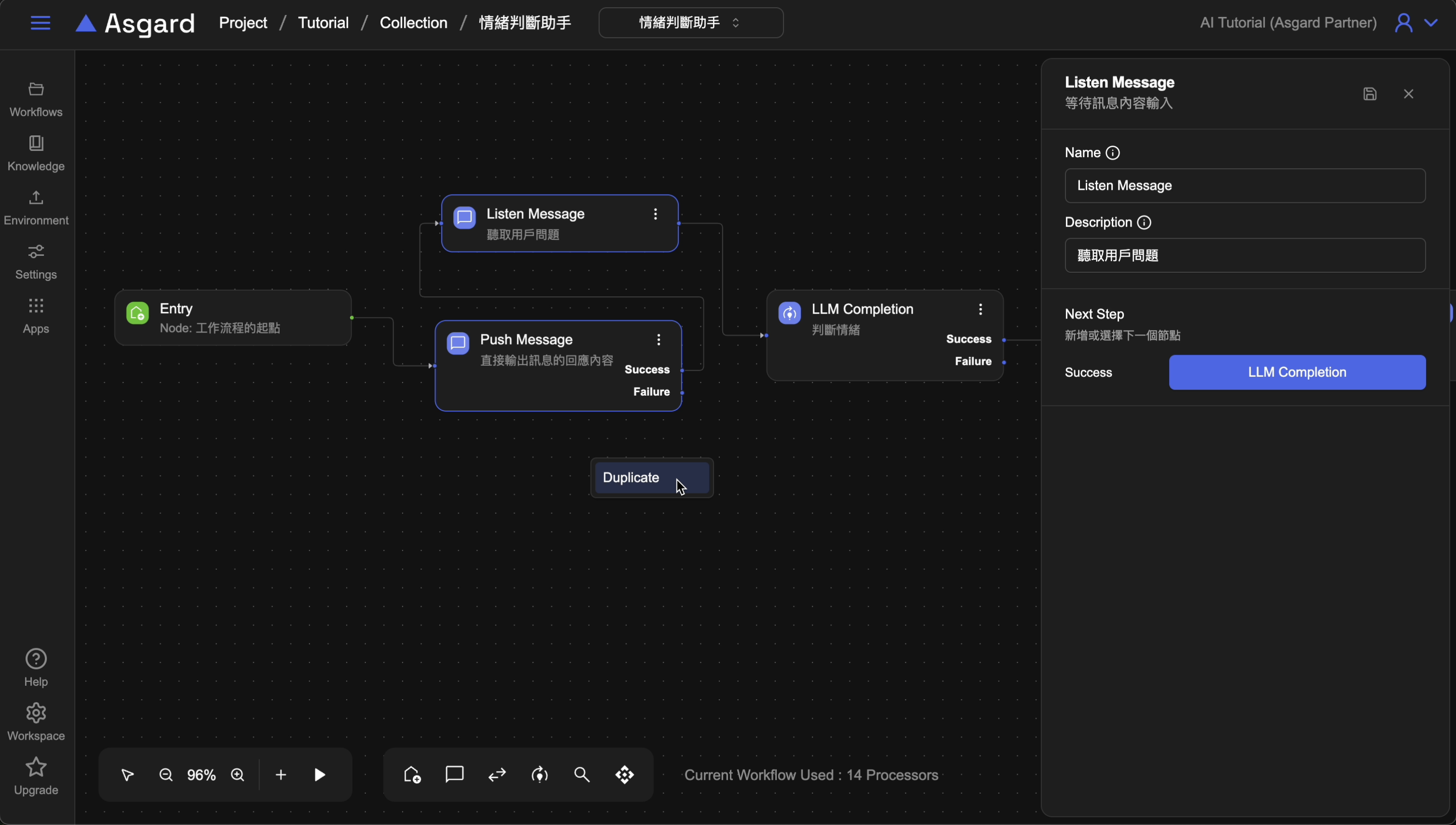
Task: Open the Knowledge sidebar section
Action: click(36, 152)
